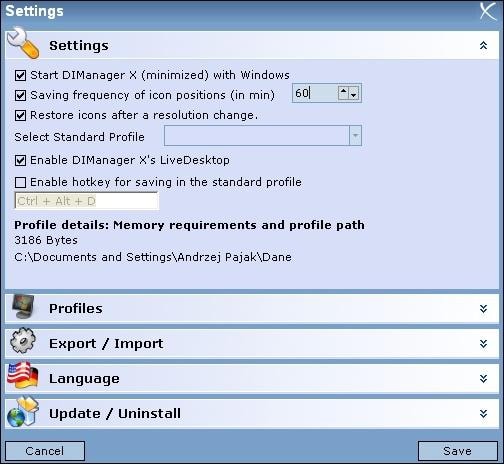The height and width of the screenshot is (465, 504).
Task: Enable hotkey for saving in standard profile
Action: coord(20,183)
